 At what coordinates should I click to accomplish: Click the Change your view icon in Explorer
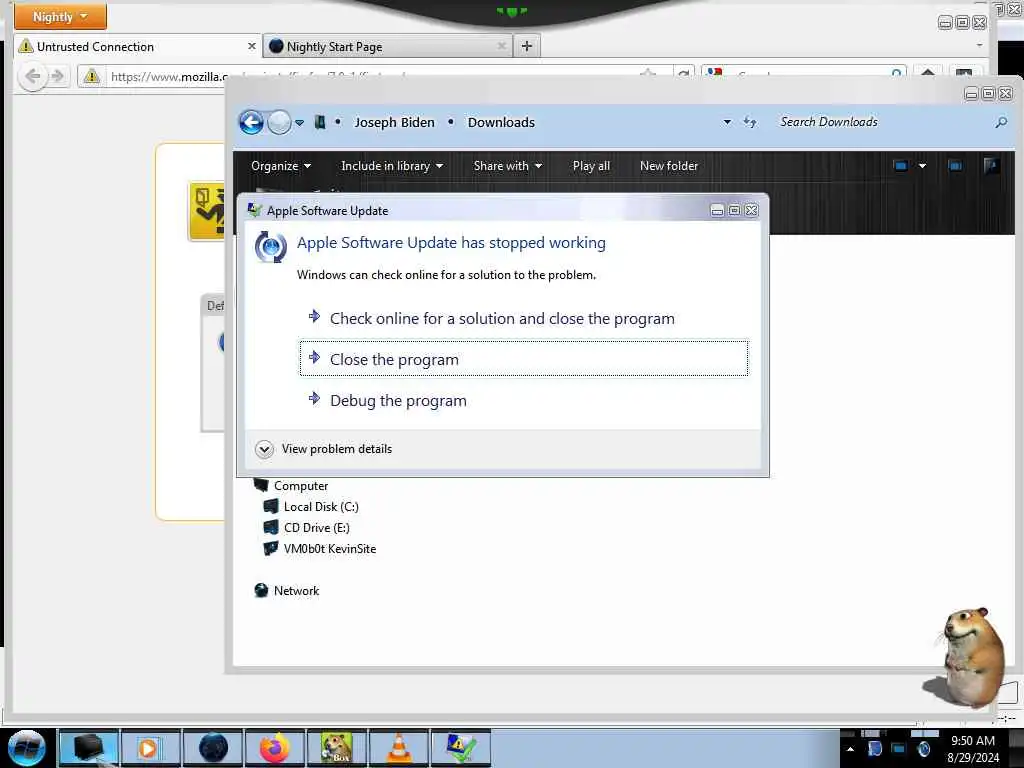(x=901, y=166)
